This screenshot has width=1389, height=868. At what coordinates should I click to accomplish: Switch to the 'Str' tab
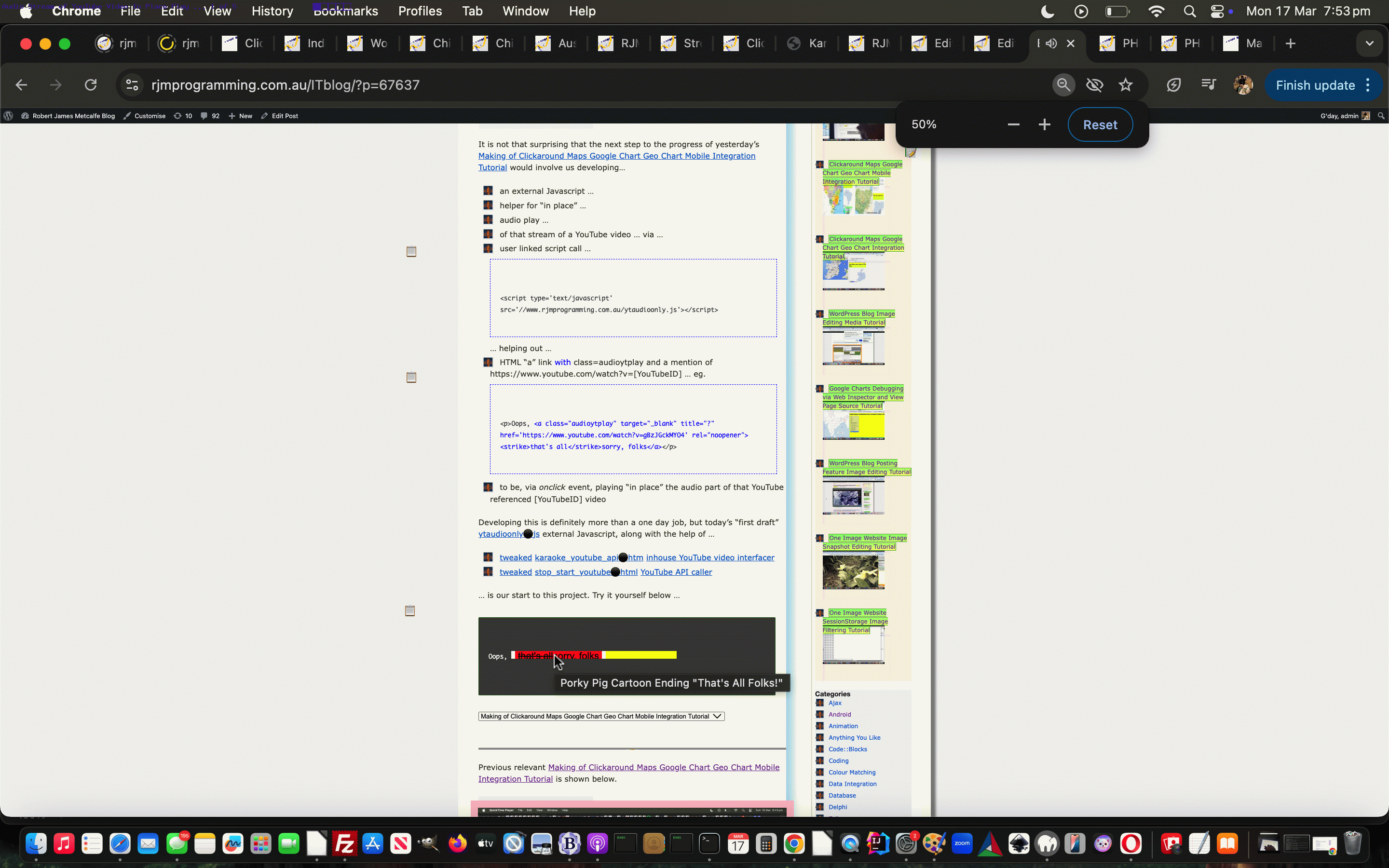tap(681, 43)
